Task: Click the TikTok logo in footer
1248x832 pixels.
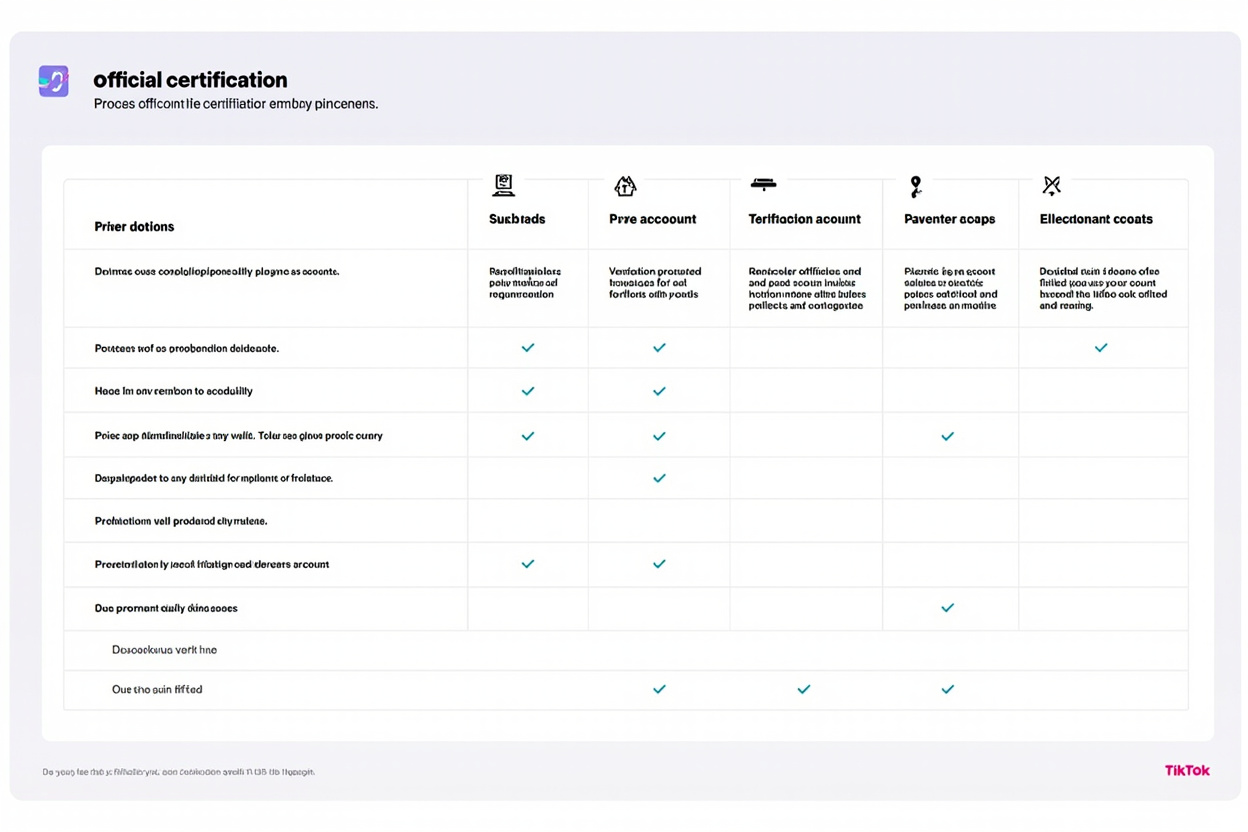Action: [1187, 770]
